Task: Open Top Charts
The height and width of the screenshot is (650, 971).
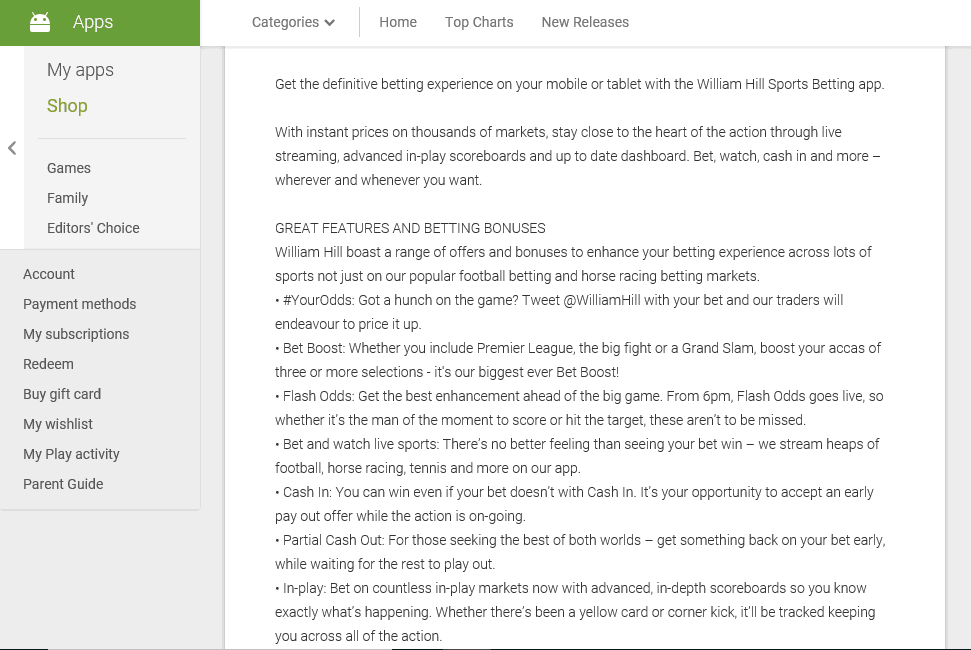Action: click(479, 22)
